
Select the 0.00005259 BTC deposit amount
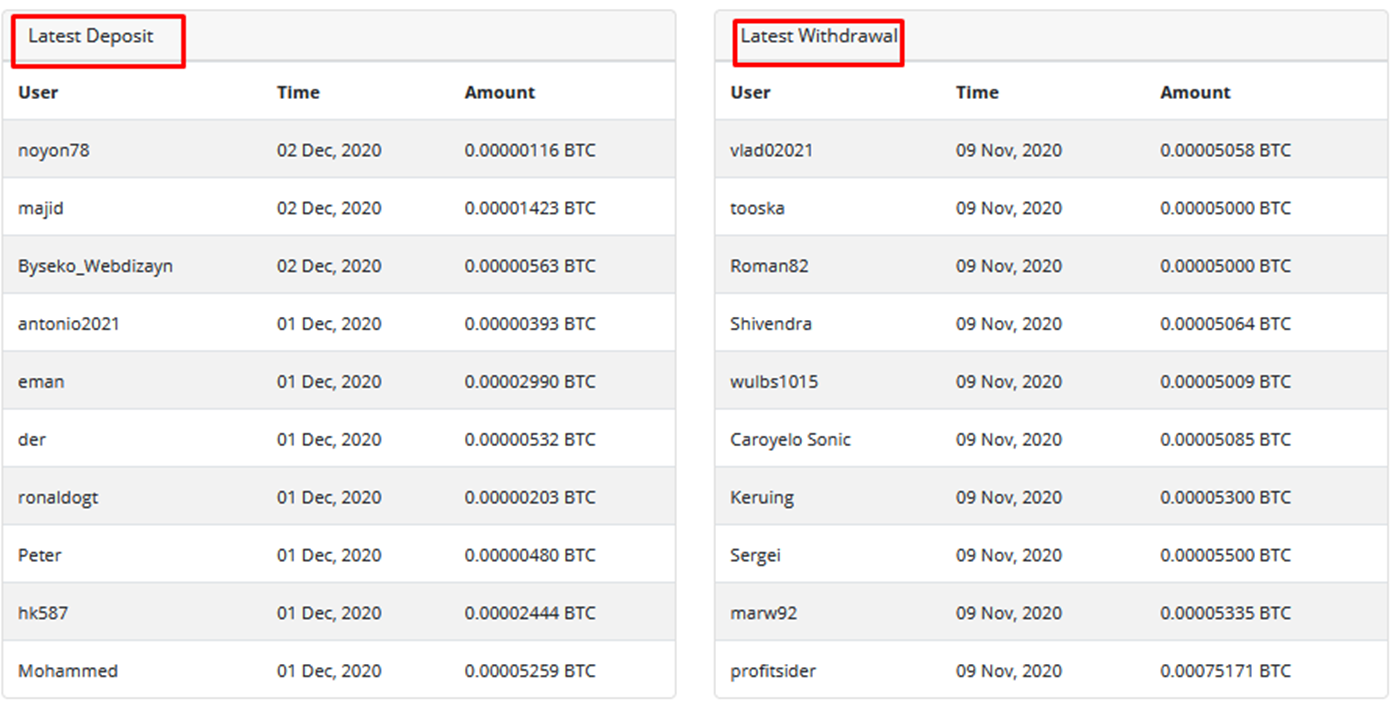pos(529,671)
